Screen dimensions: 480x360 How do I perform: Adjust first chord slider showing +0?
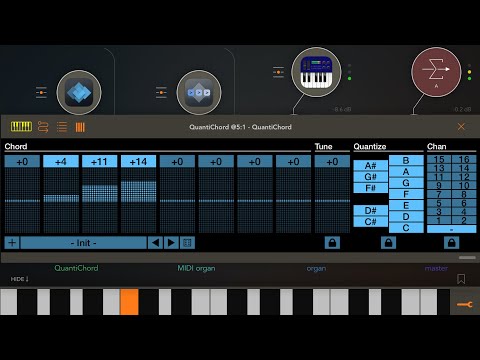[x=22, y=200]
